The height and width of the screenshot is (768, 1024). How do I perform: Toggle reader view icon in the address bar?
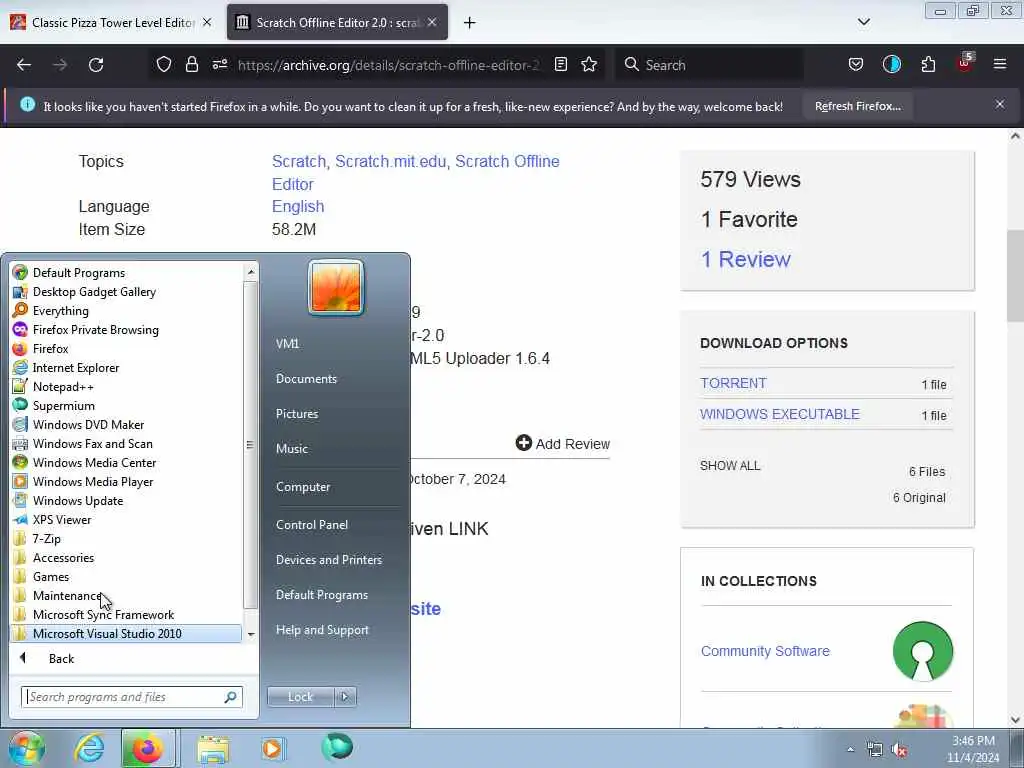(x=560, y=64)
